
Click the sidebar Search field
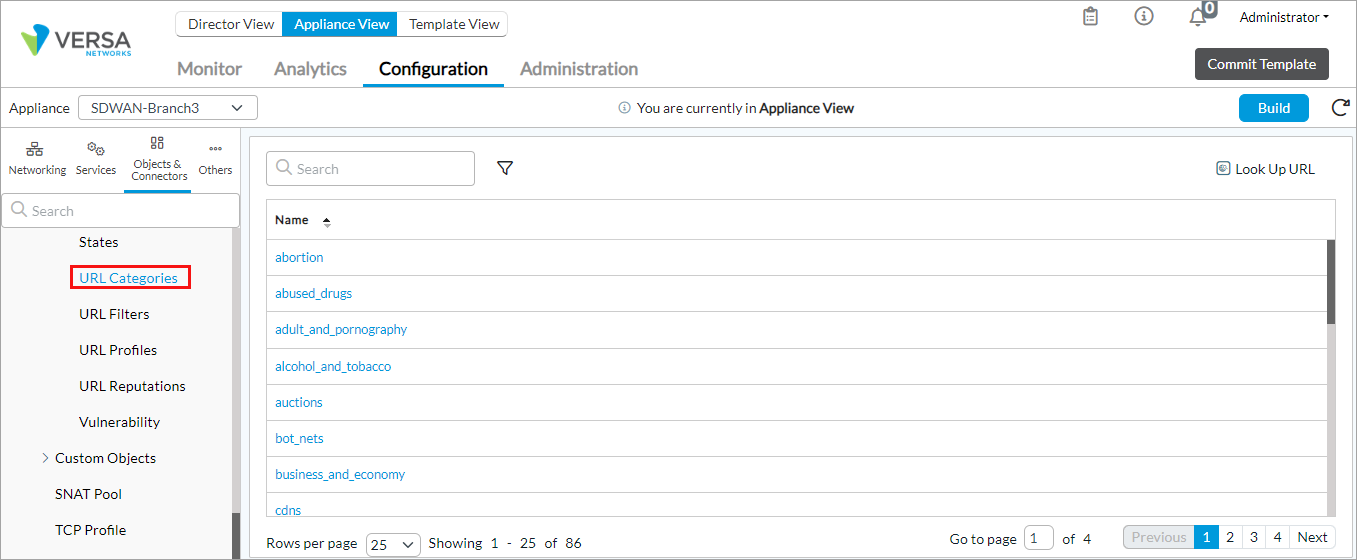(120, 211)
